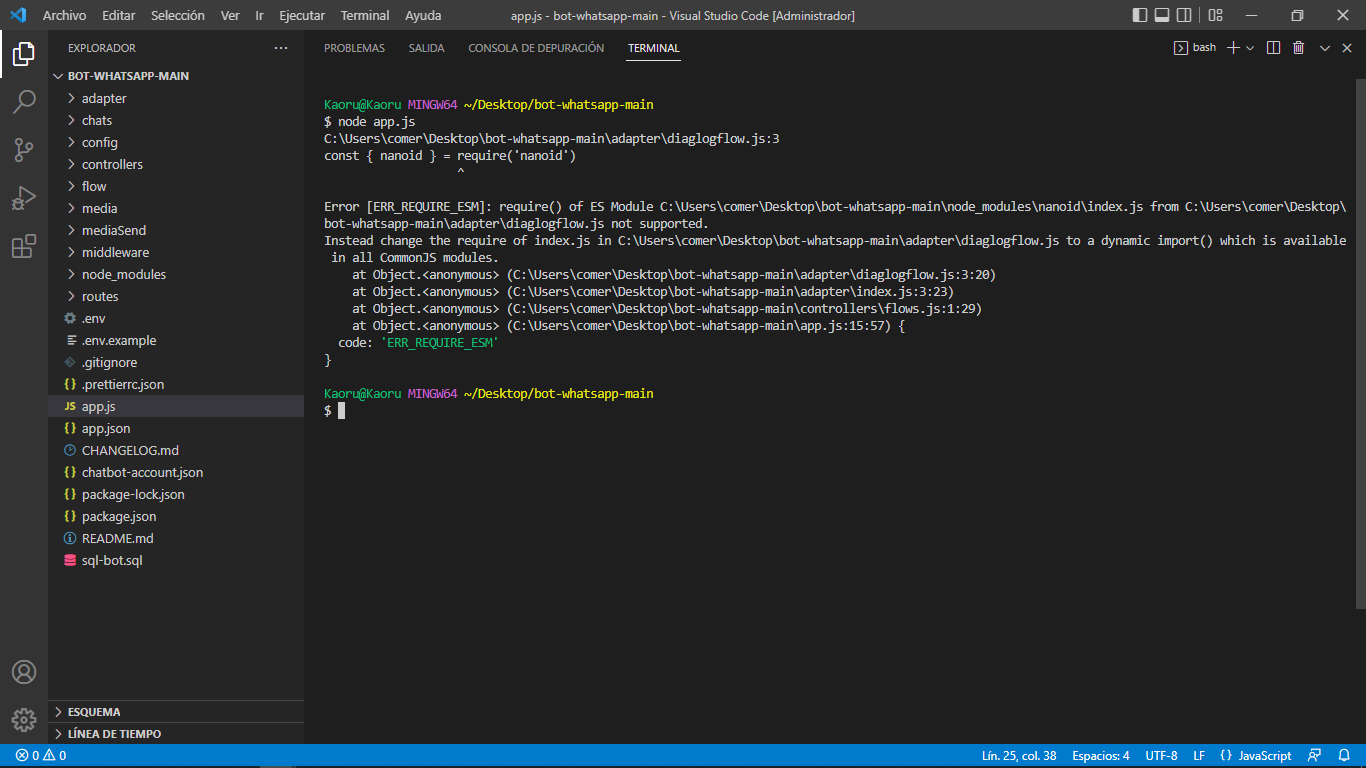The image size is (1366, 768).
Task: Open the Ejecutar menu
Action: [x=302, y=15]
